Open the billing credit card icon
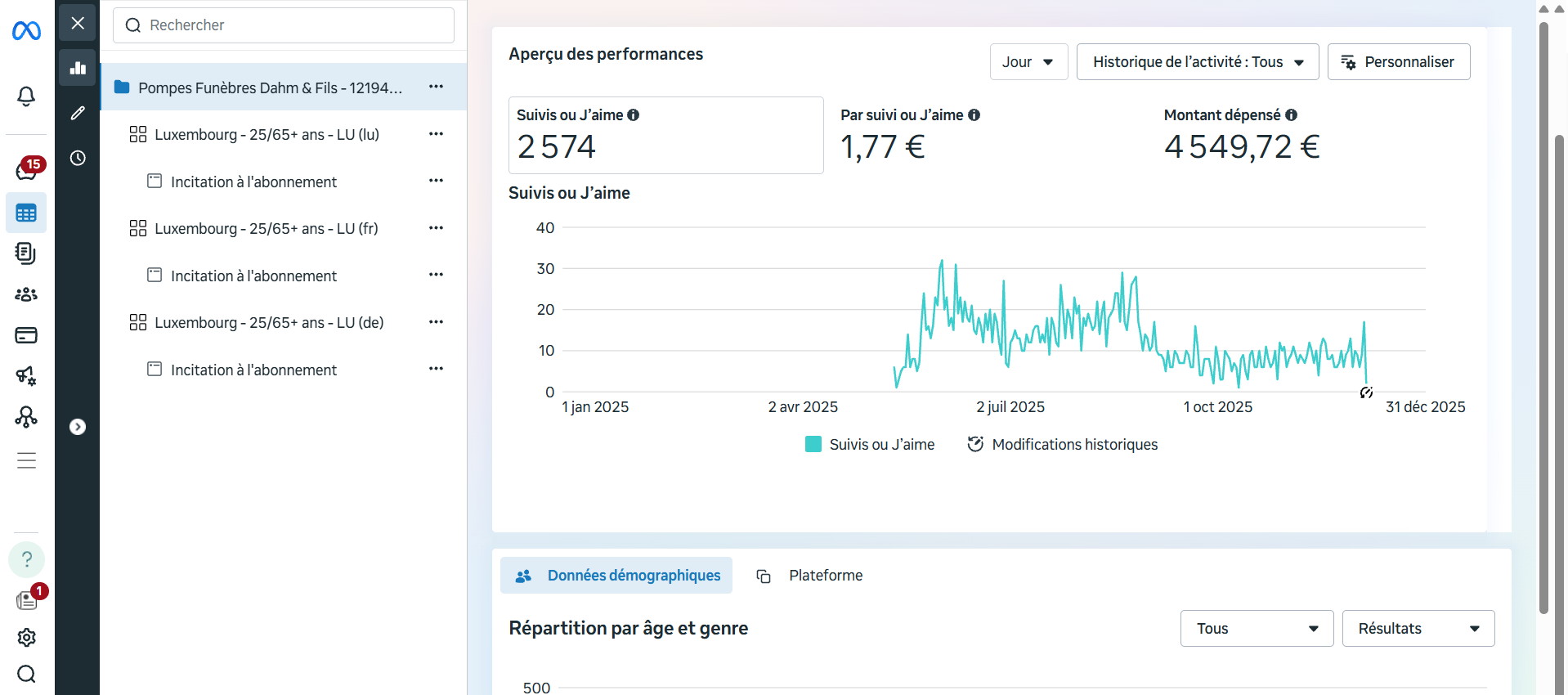The height and width of the screenshot is (695, 1568). click(26, 335)
